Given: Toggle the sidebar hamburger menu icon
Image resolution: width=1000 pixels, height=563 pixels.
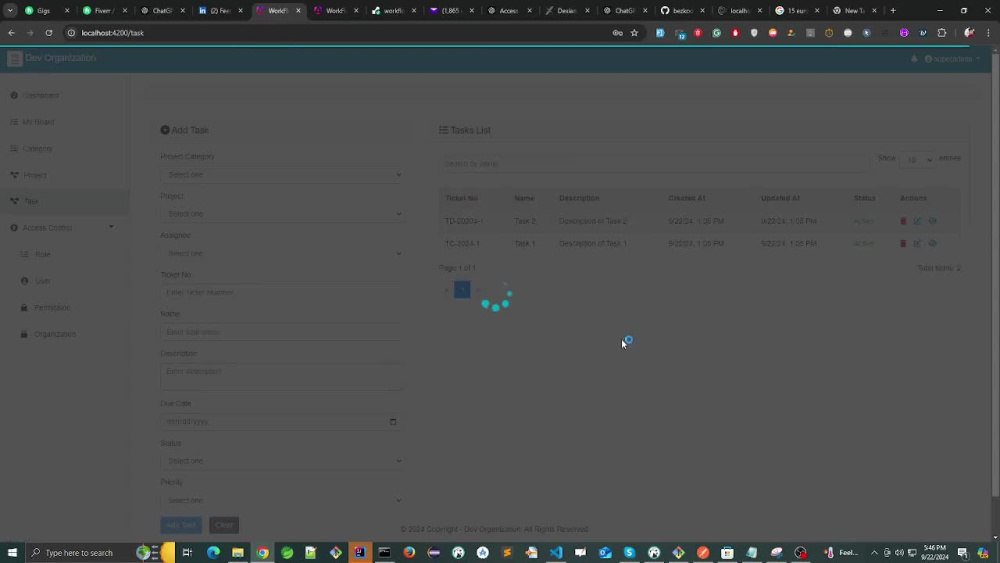Looking at the screenshot, I should [x=15, y=59].
